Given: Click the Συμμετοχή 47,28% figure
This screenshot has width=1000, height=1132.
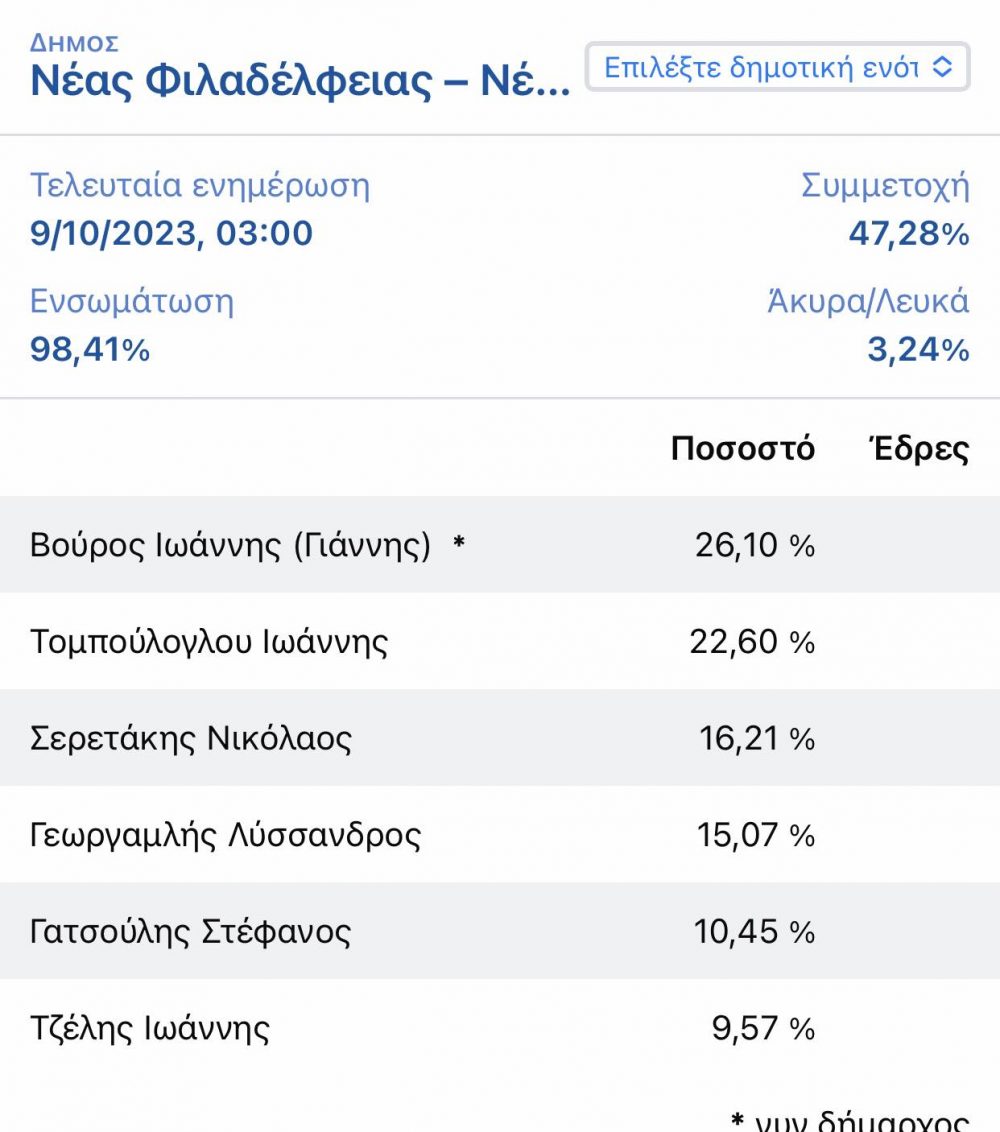Looking at the screenshot, I should 908,233.
